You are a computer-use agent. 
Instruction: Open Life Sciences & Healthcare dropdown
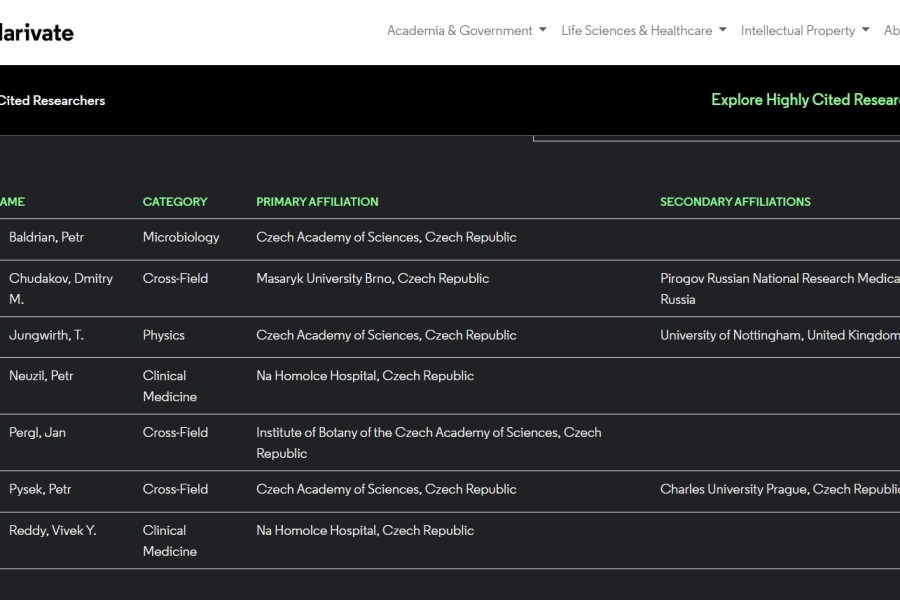643,31
